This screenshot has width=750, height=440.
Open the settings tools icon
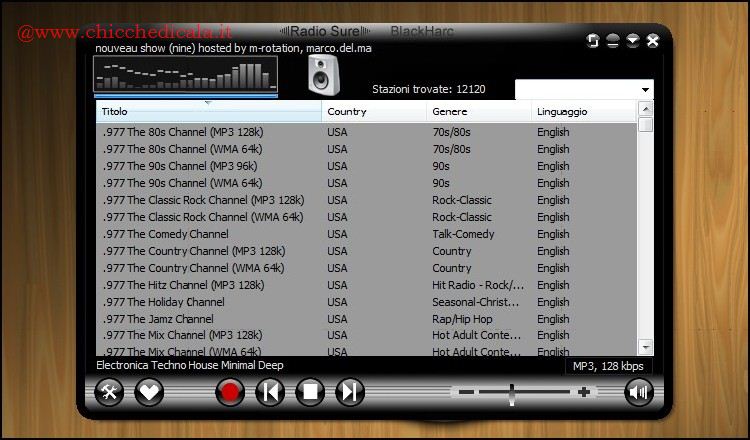[x=109, y=392]
